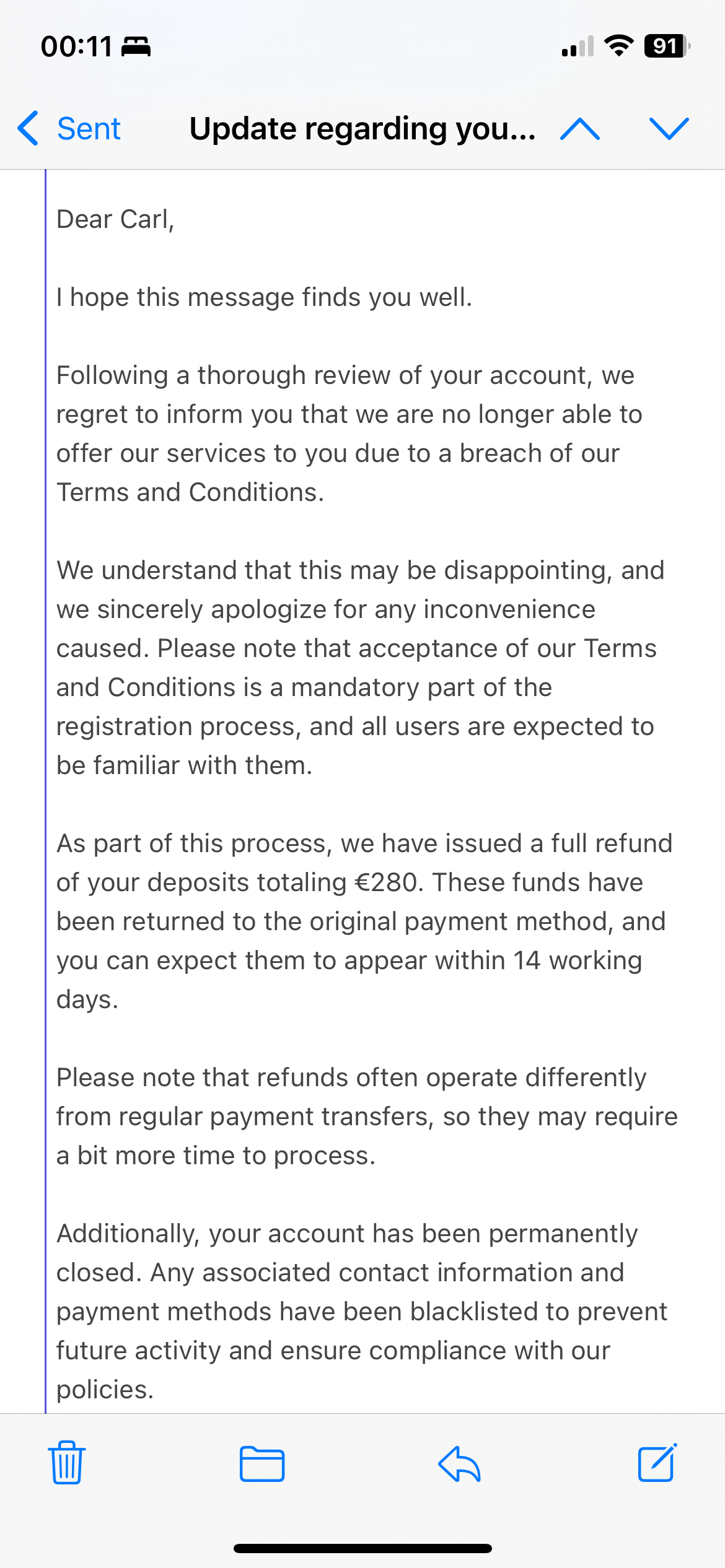
Task: Tap the home indicator bar
Action: tap(362, 1549)
